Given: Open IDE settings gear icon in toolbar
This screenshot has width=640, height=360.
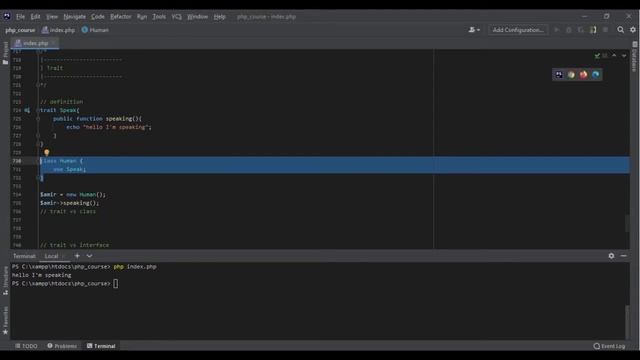Looking at the screenshot, I should click(x=633, y=30).
